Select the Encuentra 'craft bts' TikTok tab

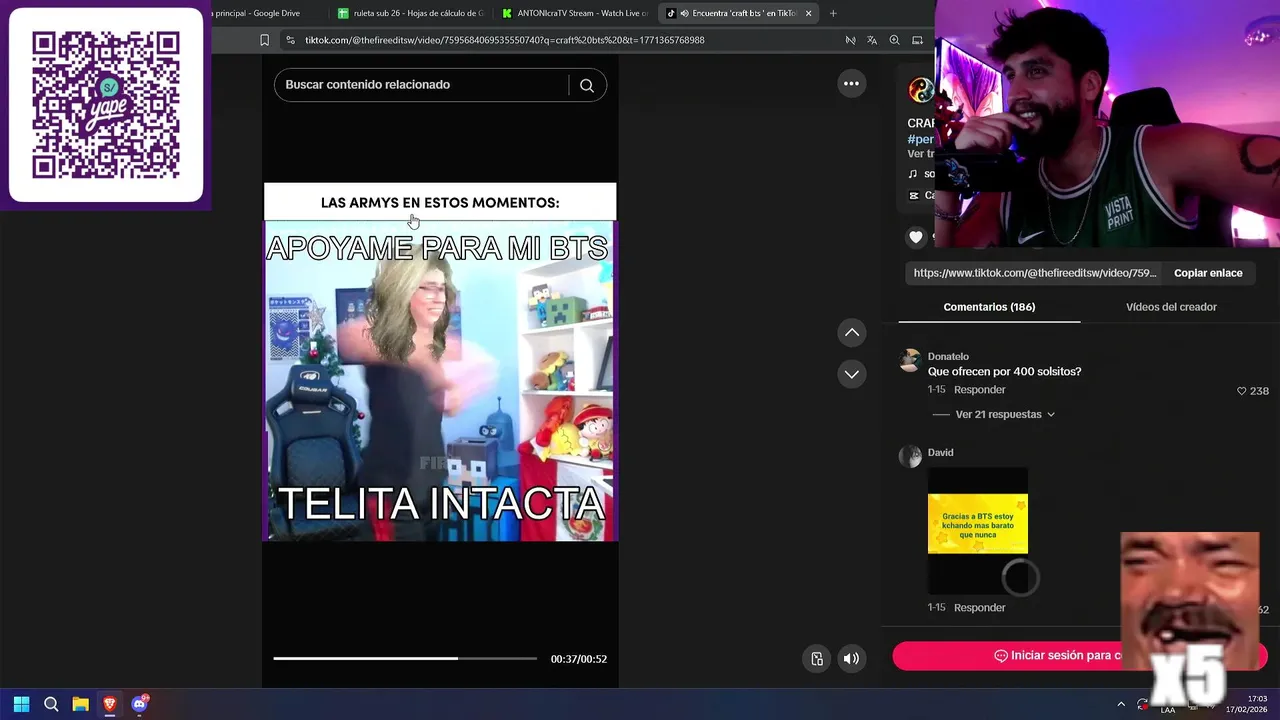(x=737, y=13)
